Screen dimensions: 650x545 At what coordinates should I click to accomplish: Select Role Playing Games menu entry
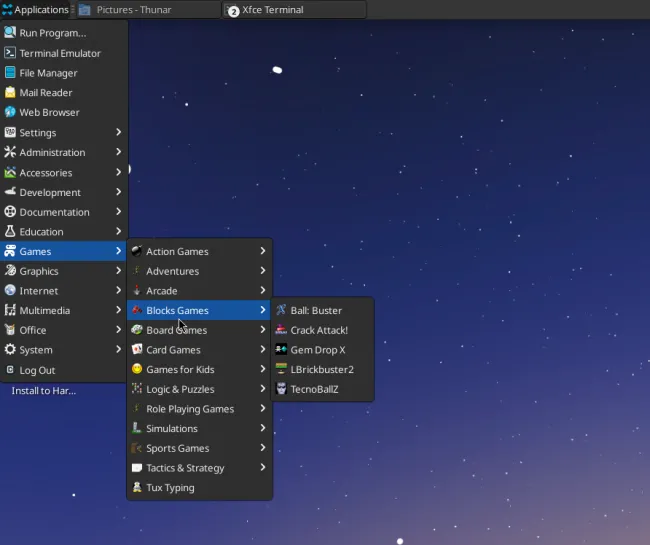[x=189, y=409]
